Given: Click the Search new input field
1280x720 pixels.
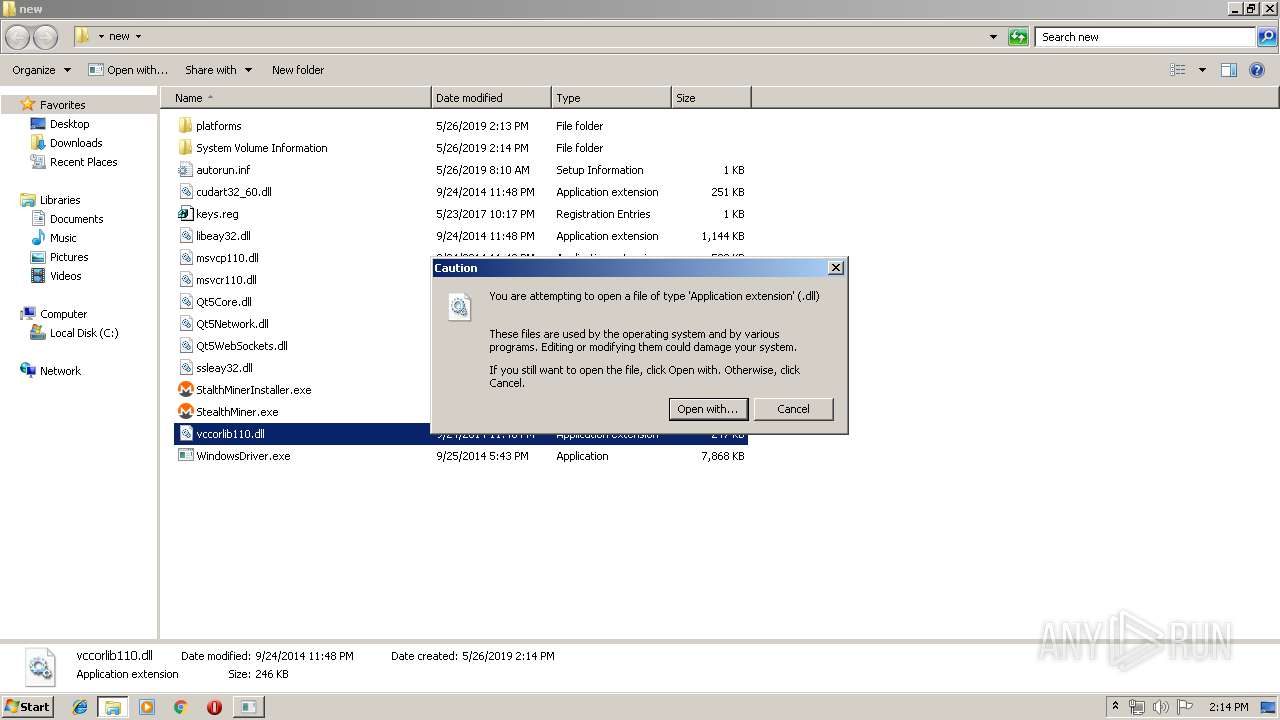Looking at the screenshot, I should pyautogui.click(x=1146, y=37).
